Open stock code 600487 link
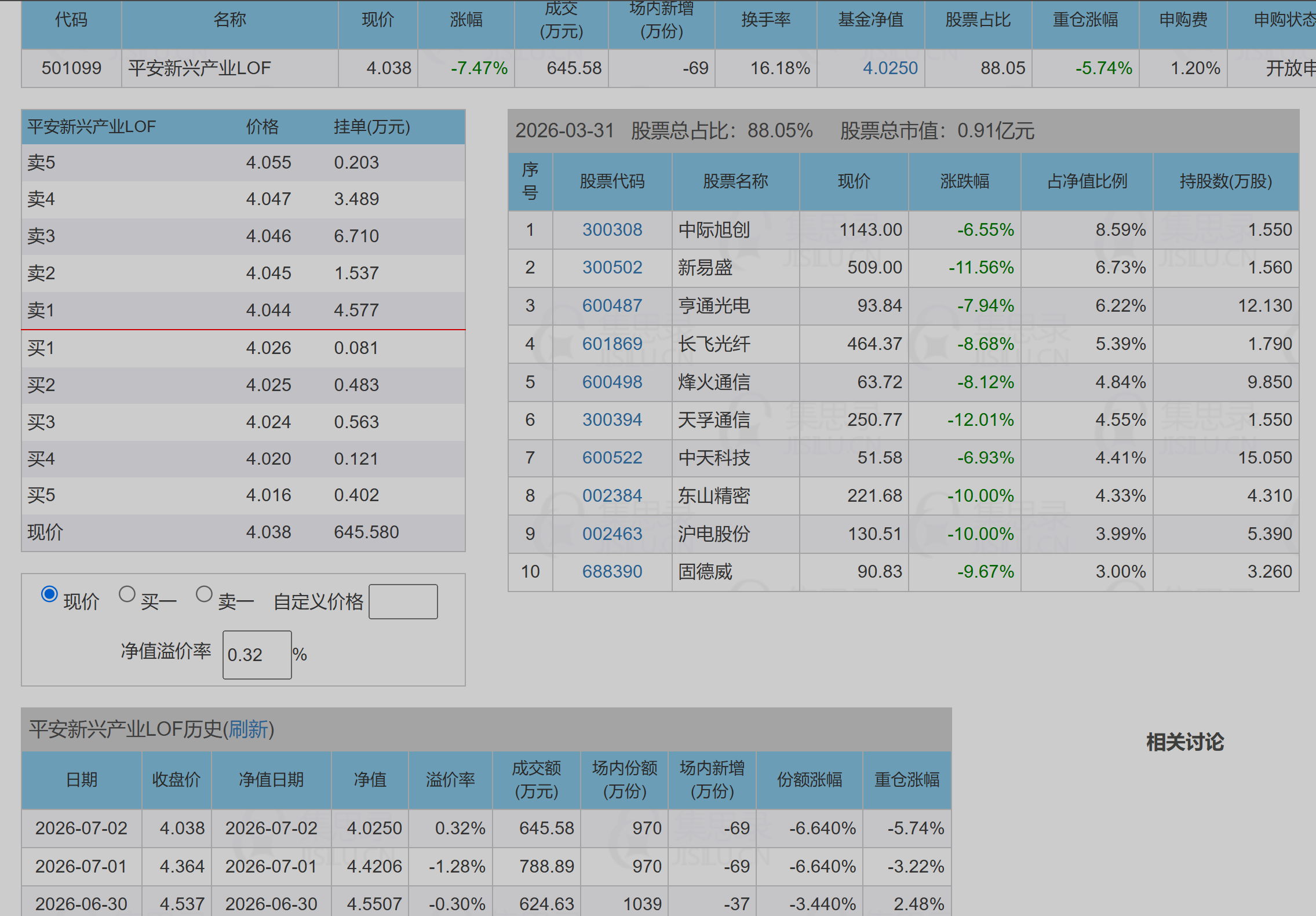This screenshot has height=916, width=1316. click(612, 305)
